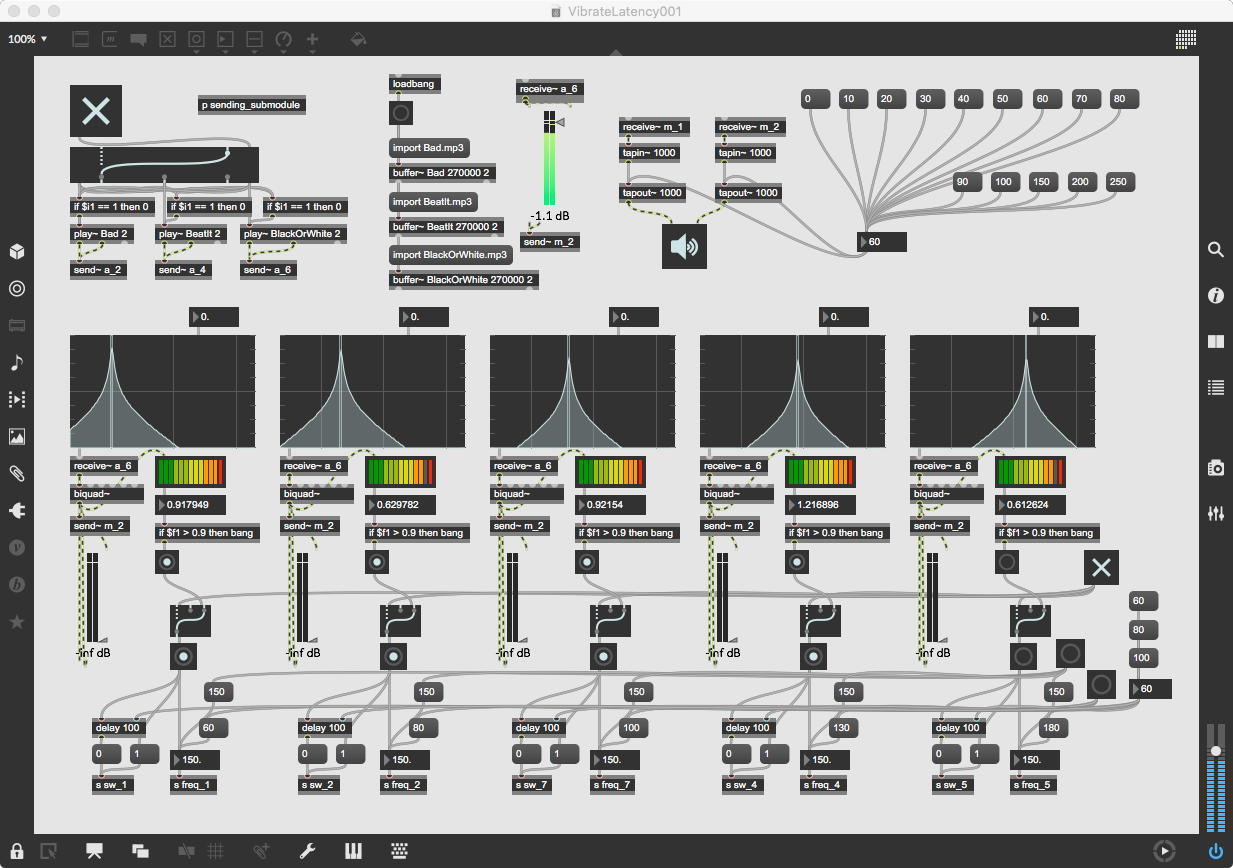Adjust the -inf dB gain slider below the first send~ m_2
Image resolution: width=1233 pixels, height=868 pixels.
pos(92,597)
